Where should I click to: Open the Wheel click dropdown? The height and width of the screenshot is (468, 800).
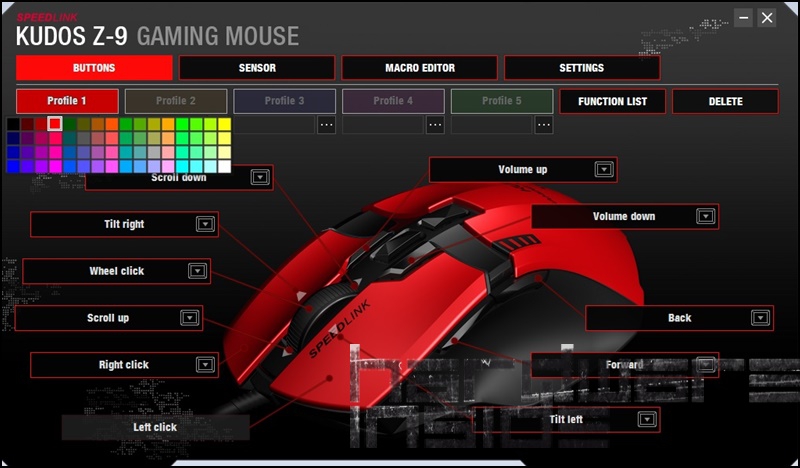point(197,271)
